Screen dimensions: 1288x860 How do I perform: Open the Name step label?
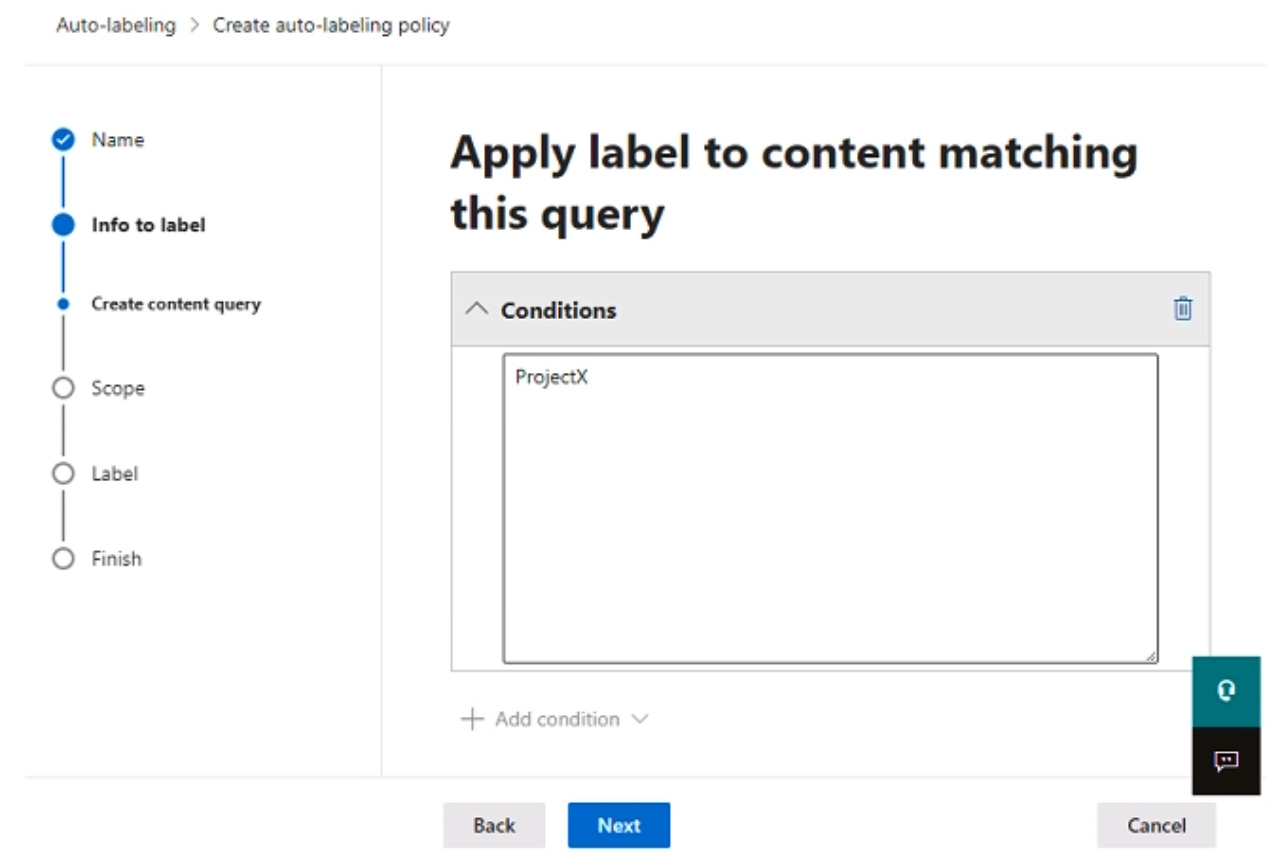pos(118,140)
